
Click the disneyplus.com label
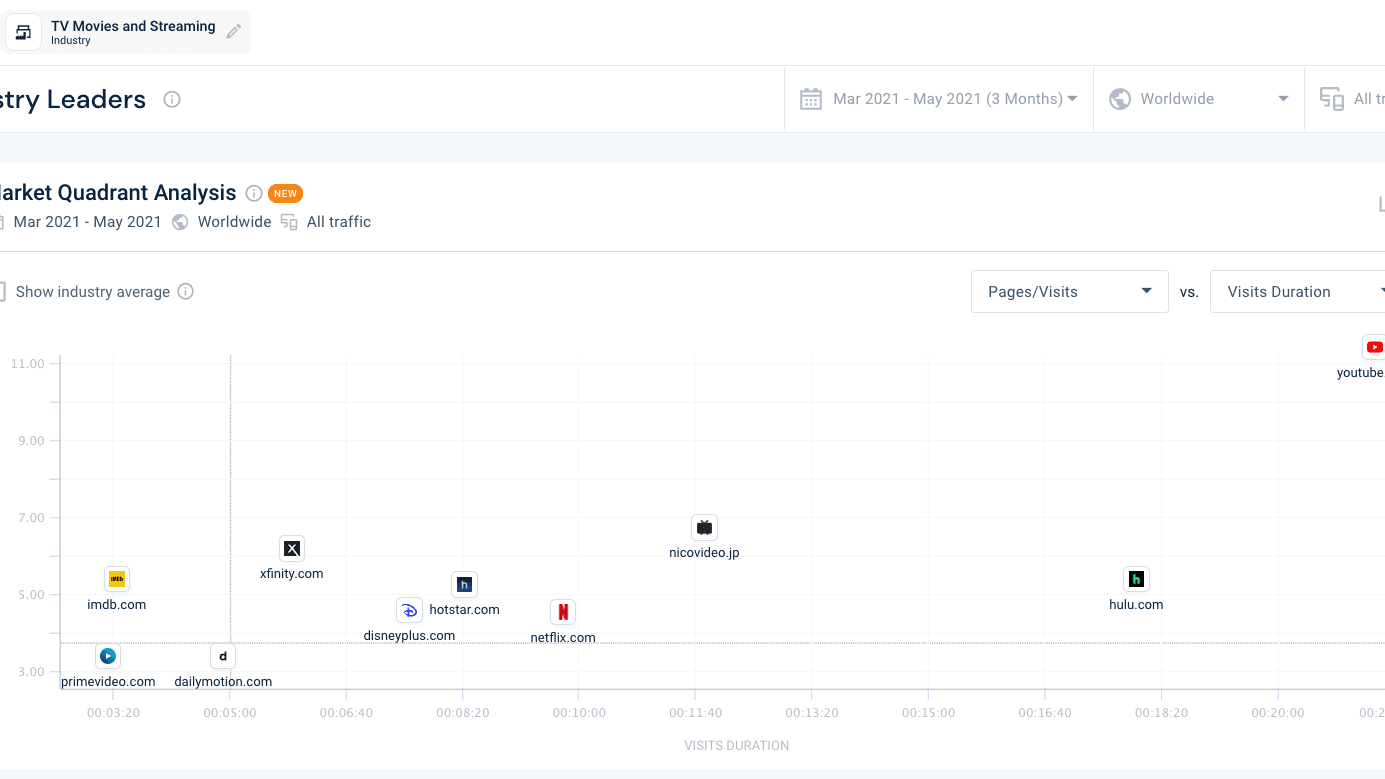pyautogui.click(x=409, y=636)
